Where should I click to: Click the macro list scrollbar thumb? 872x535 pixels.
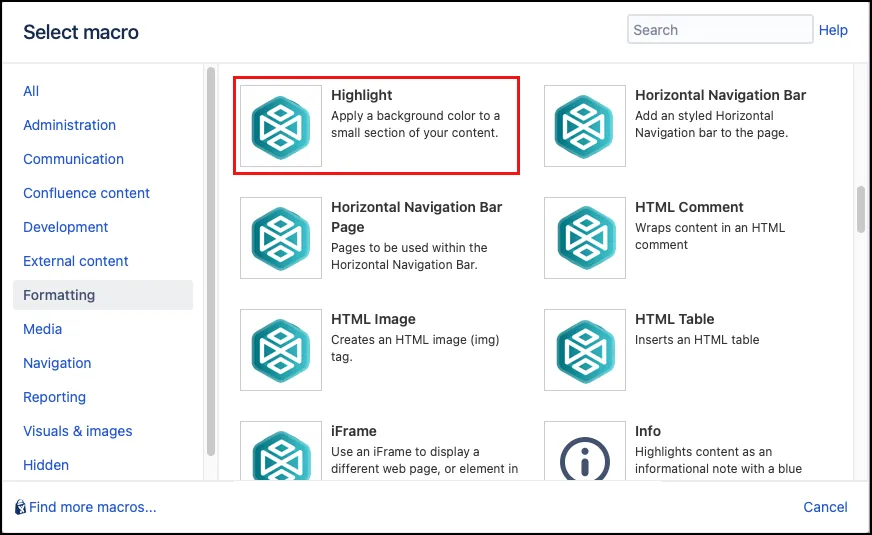pyautogui.click(x=861, y=209)
